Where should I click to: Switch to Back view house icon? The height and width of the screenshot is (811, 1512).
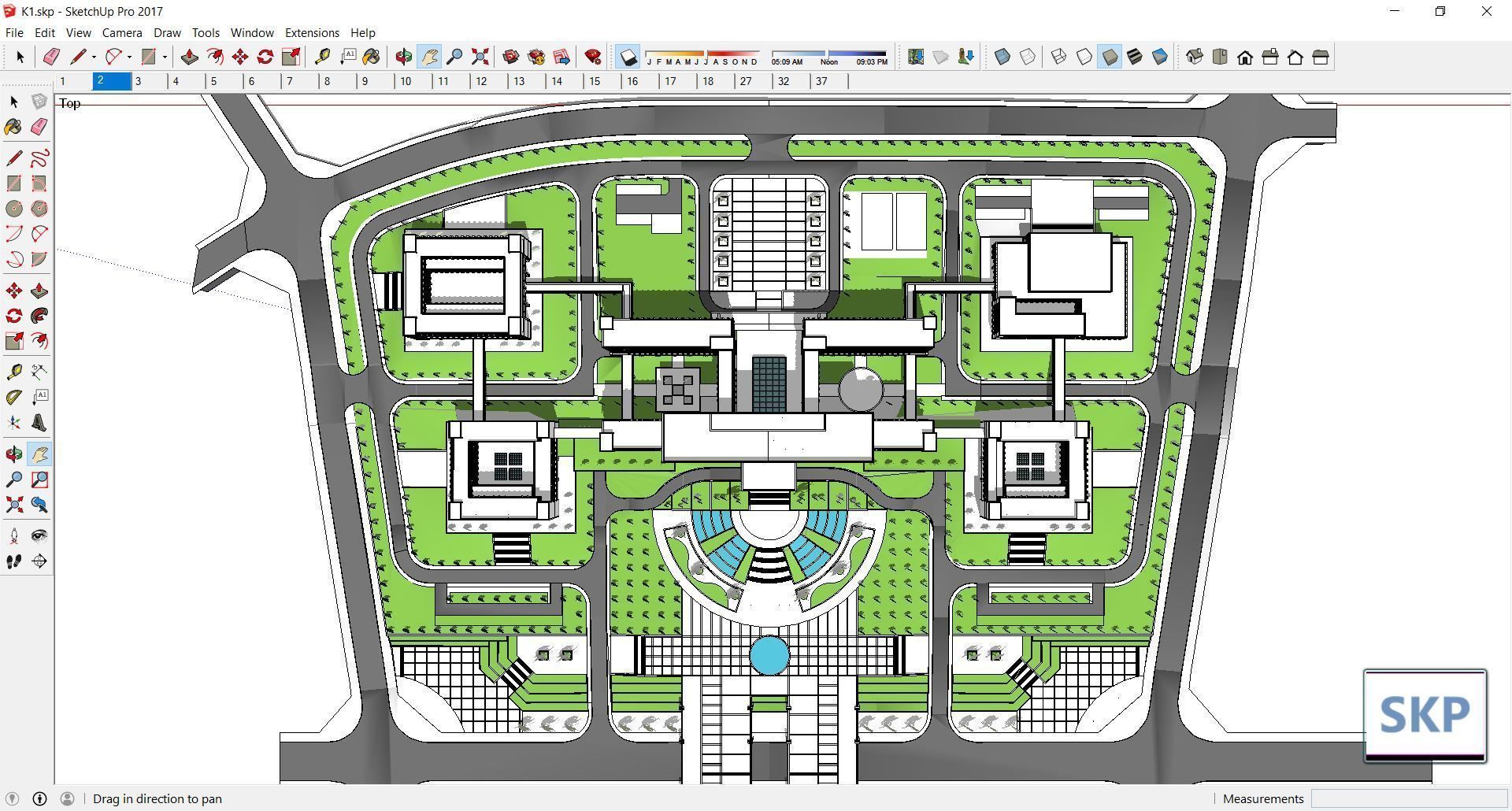click(x=1295, y=57)
